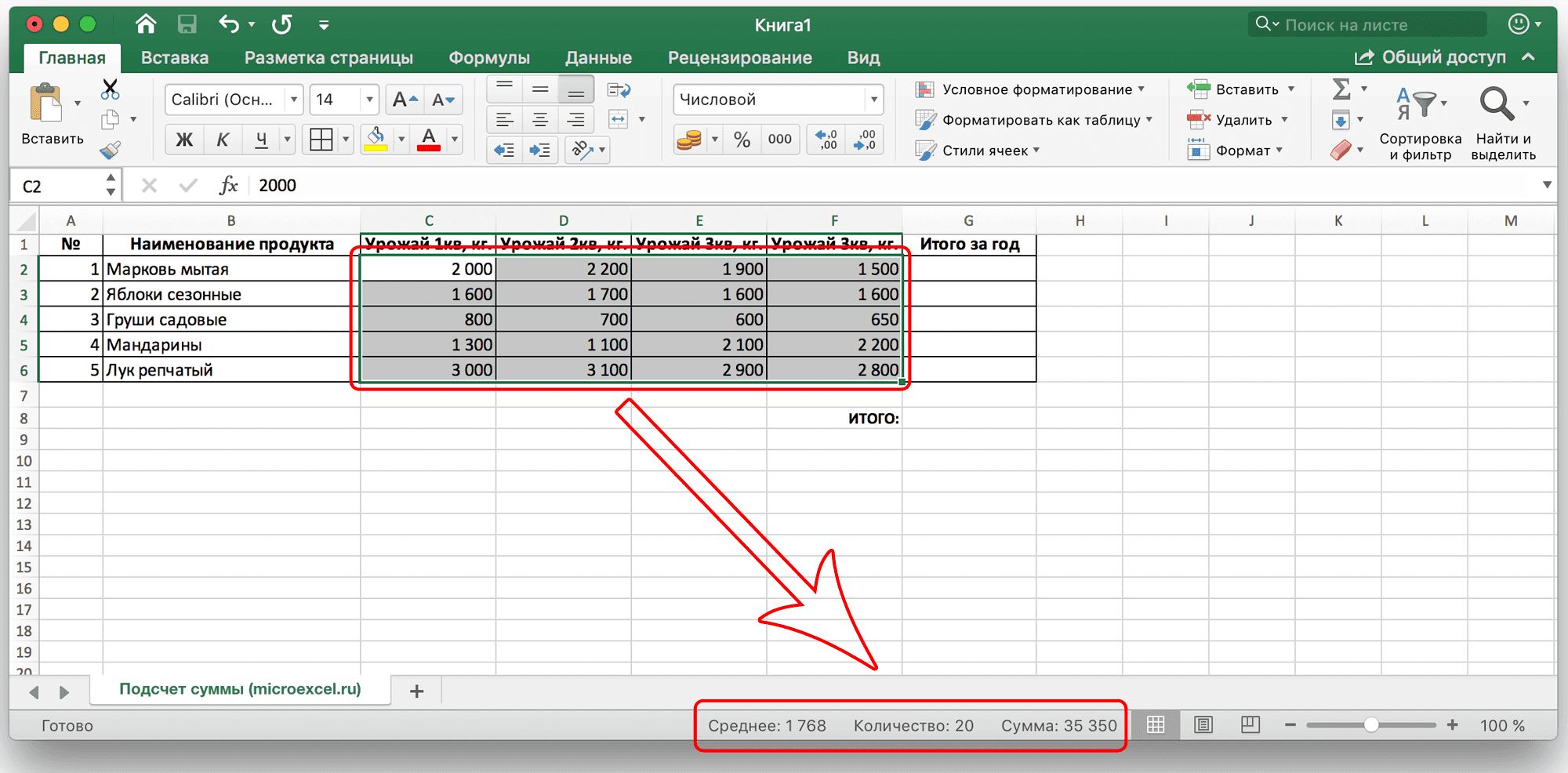Image resolution: width=1568 pixels, height=773 pixels.
Task: Add a new sheet with the plus button
Action: (x=416, y=690)
